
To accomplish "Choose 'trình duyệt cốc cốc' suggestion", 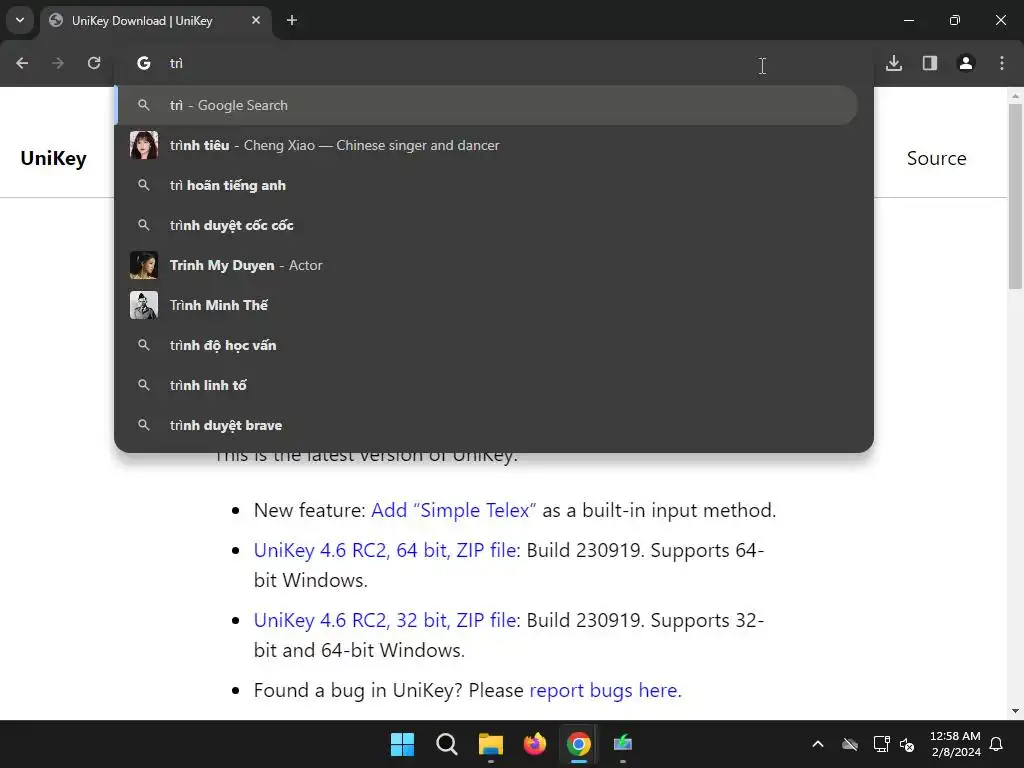I will click(x=487, y=225).
